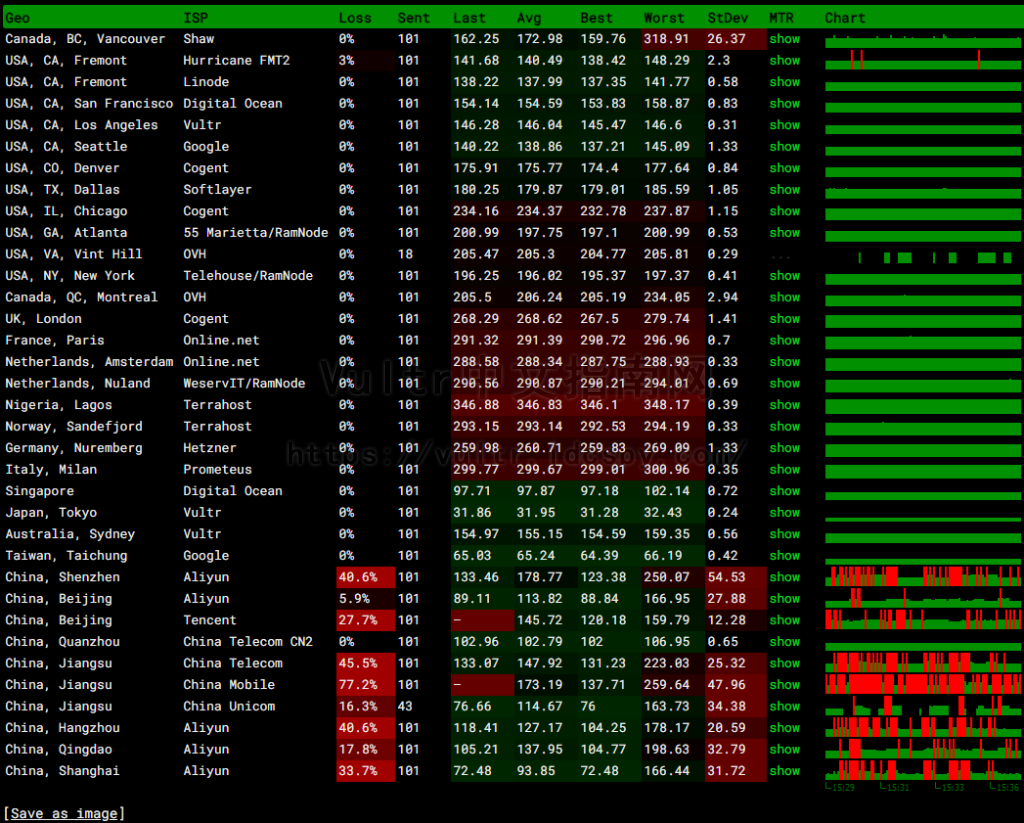Viewport: 1024px width, 823px height.
Task: Open MTR show link for Tokyo Vultr
Action: (784, 513)
